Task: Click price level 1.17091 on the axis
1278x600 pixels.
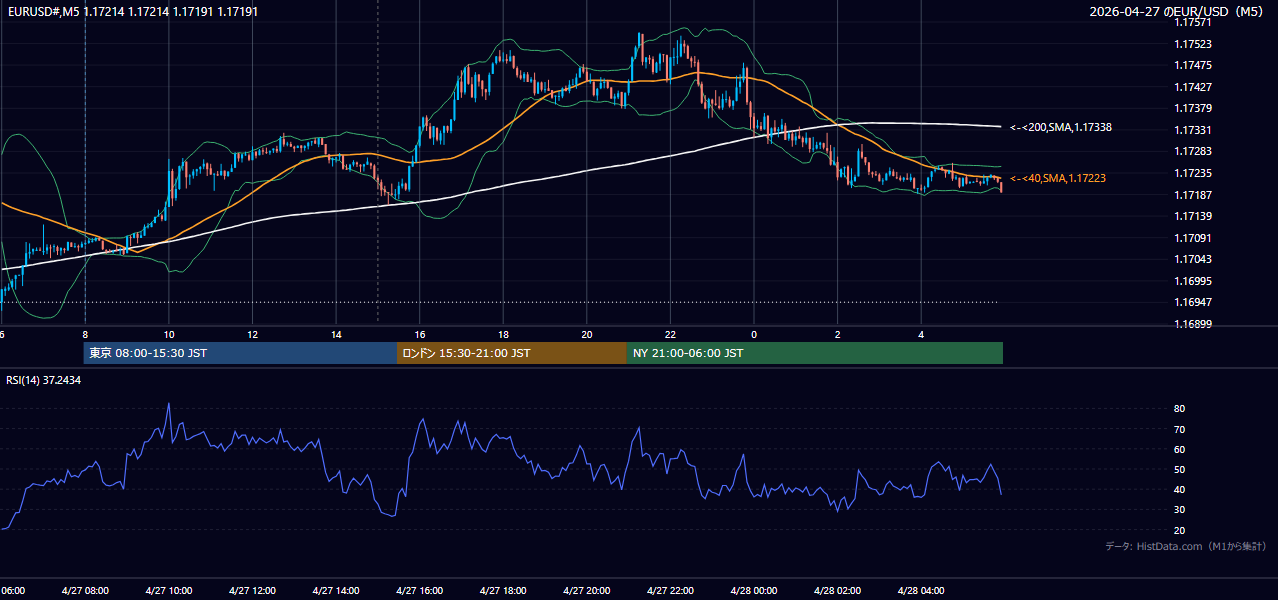Action: click(x=1192, y=238)
